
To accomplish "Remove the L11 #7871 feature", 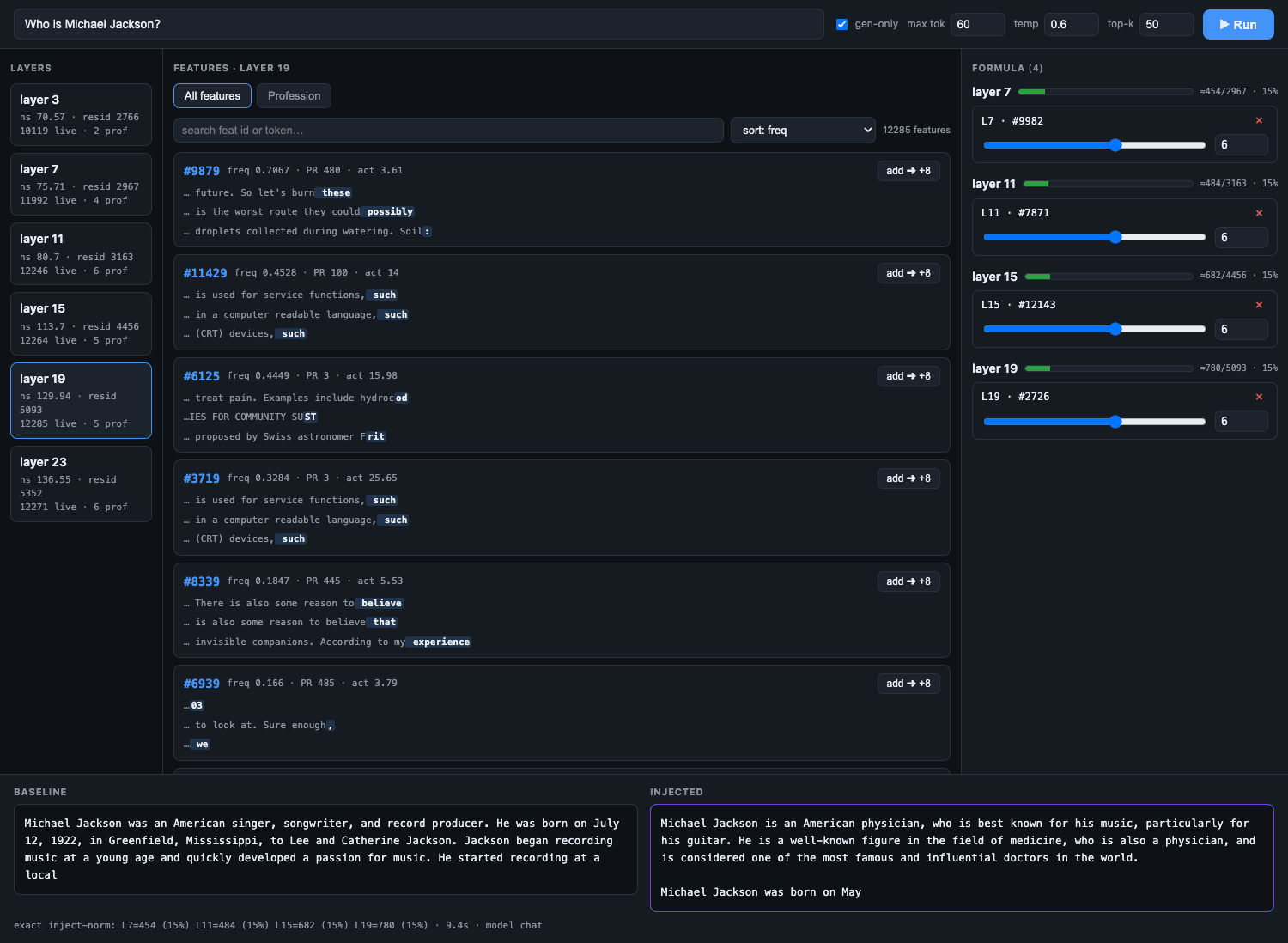I will 1259,213.
